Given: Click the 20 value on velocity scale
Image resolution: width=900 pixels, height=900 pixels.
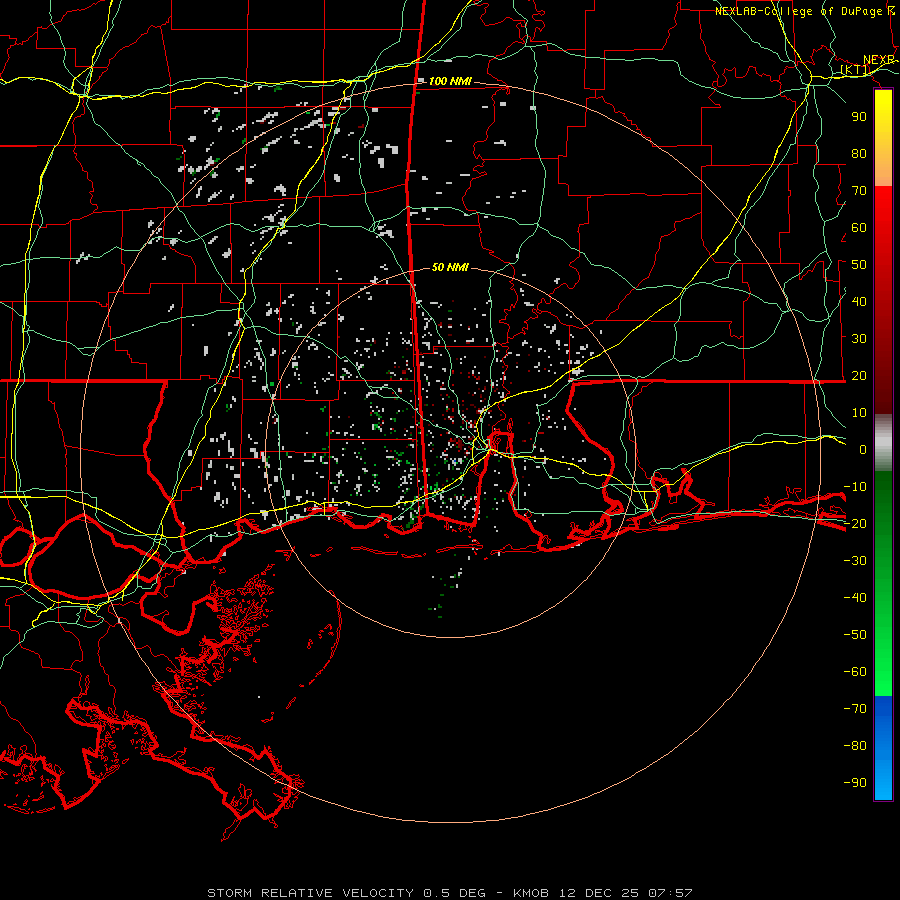Looking at the screenshot, I should [x=859, y=375].
